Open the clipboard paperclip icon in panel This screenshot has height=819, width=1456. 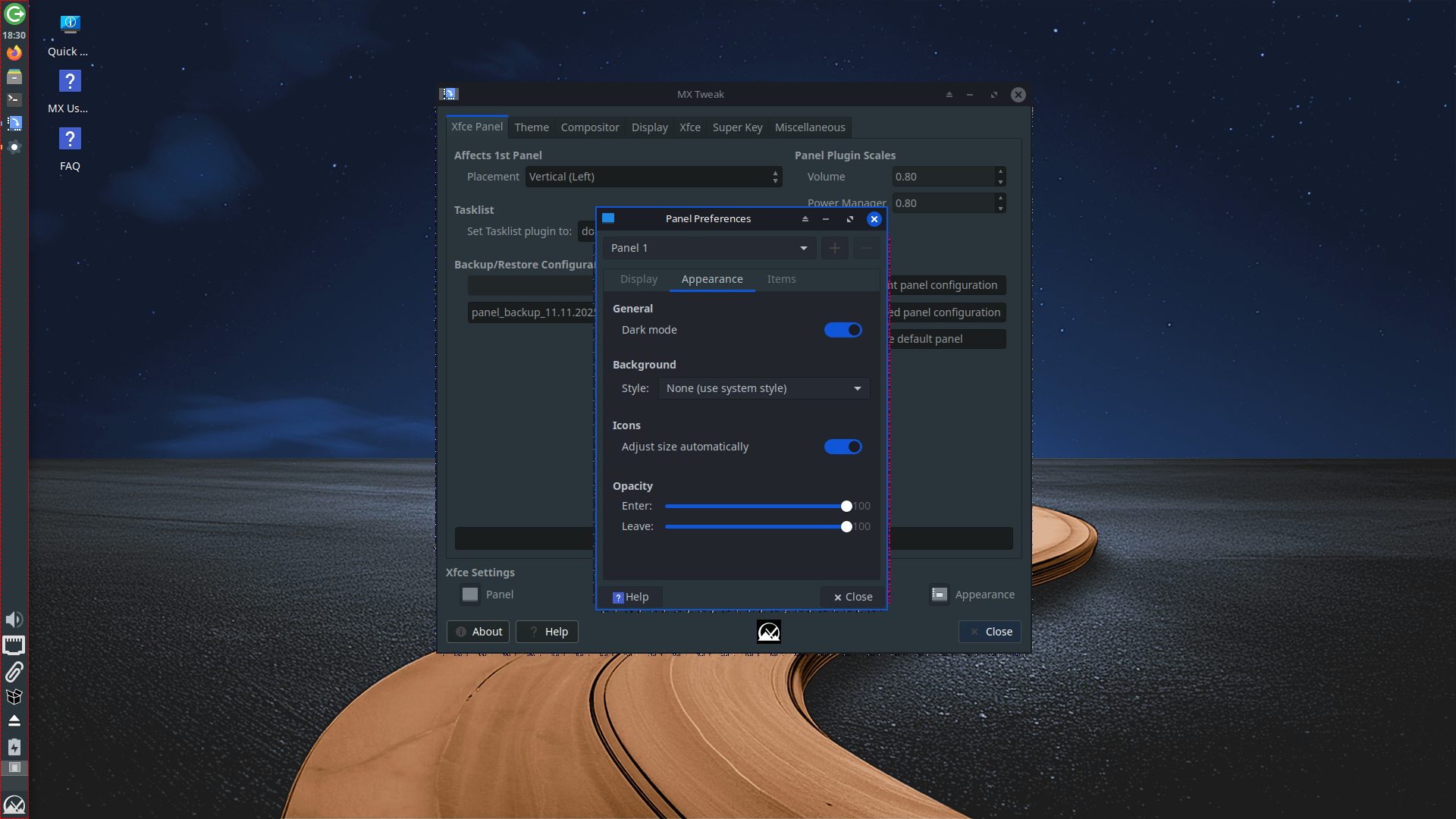pos(14,671)
